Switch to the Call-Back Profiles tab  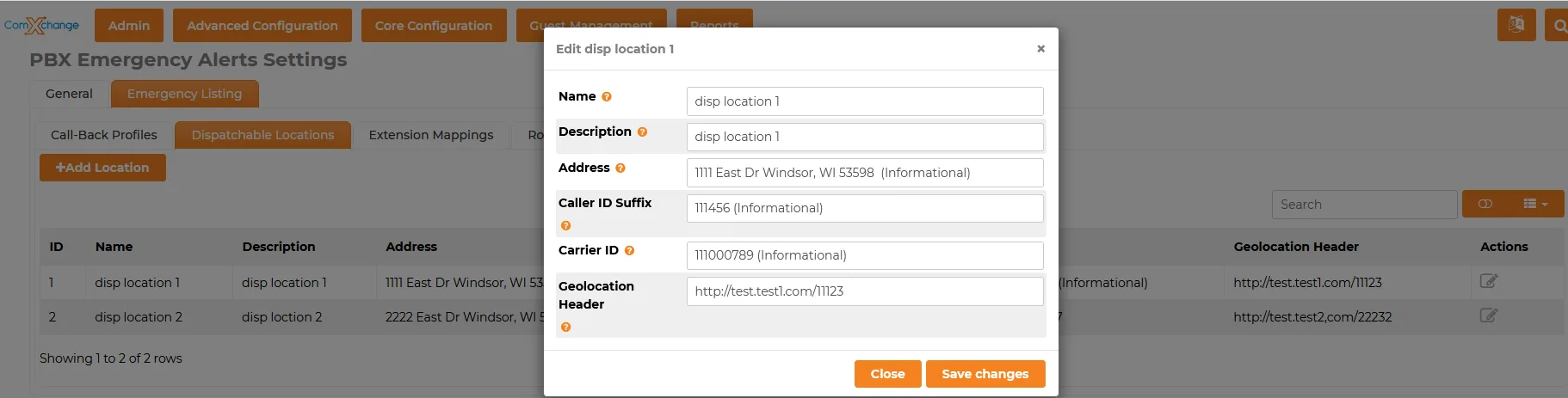tap(104, 135)
